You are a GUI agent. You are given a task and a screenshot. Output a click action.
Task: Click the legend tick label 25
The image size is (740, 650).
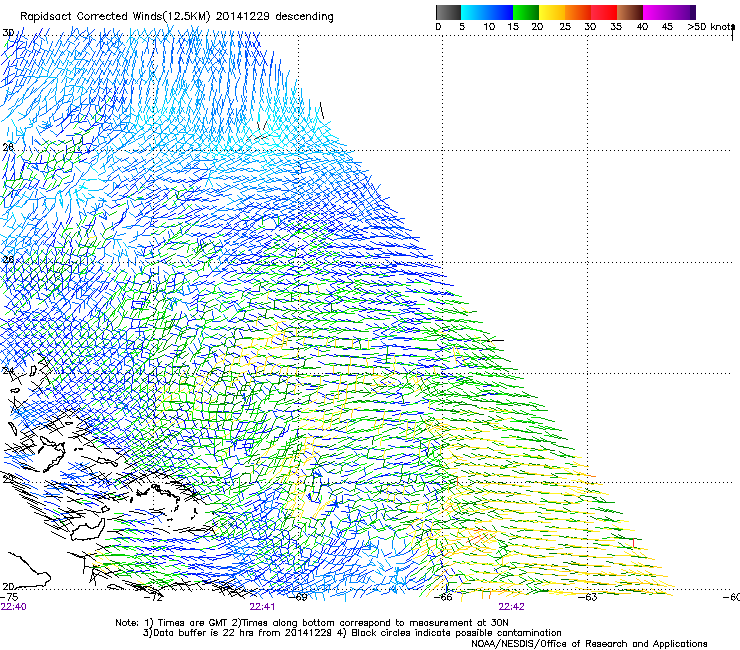click(x=565, y=27)
